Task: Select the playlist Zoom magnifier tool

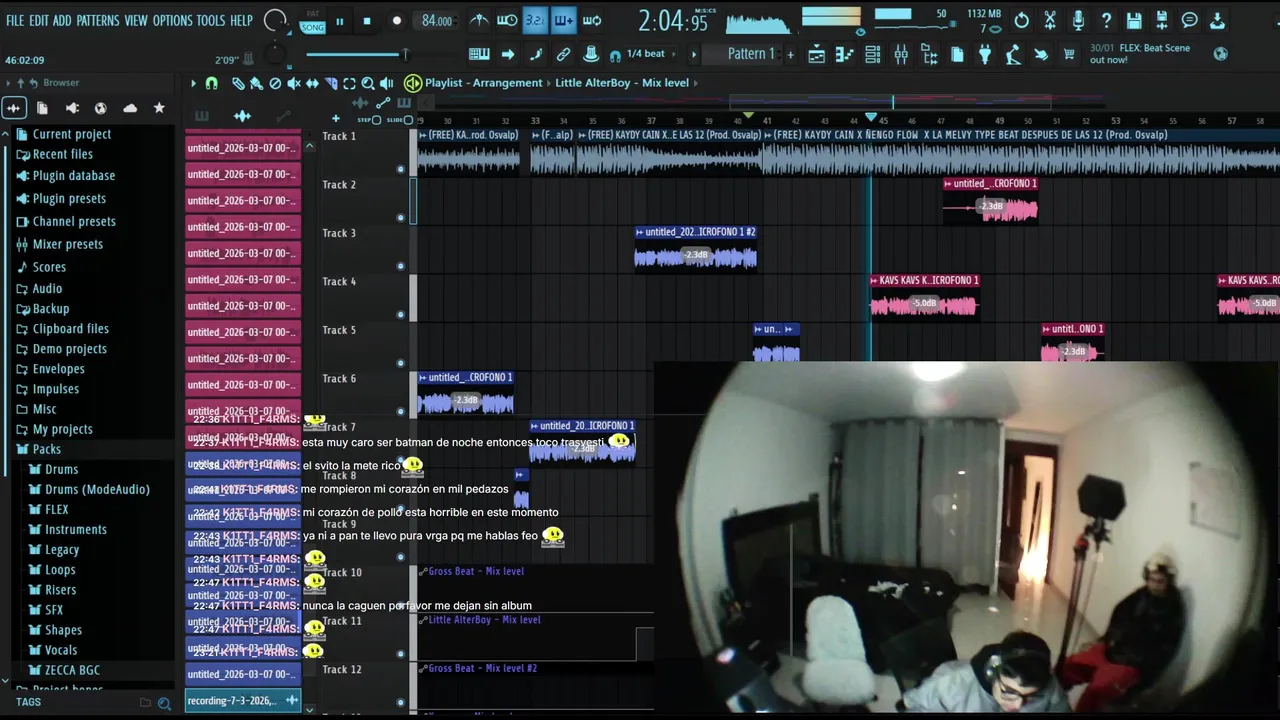Action: coord(368,84)
